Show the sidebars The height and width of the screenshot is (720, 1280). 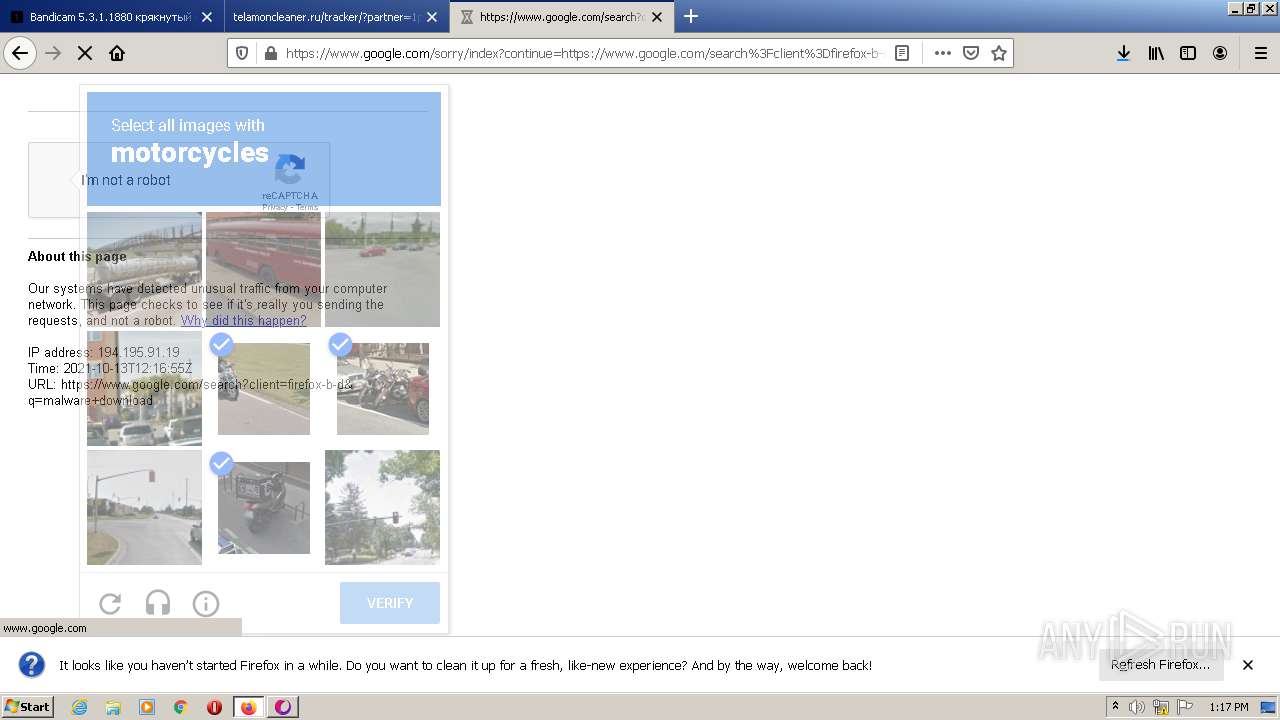[1188, 53]
